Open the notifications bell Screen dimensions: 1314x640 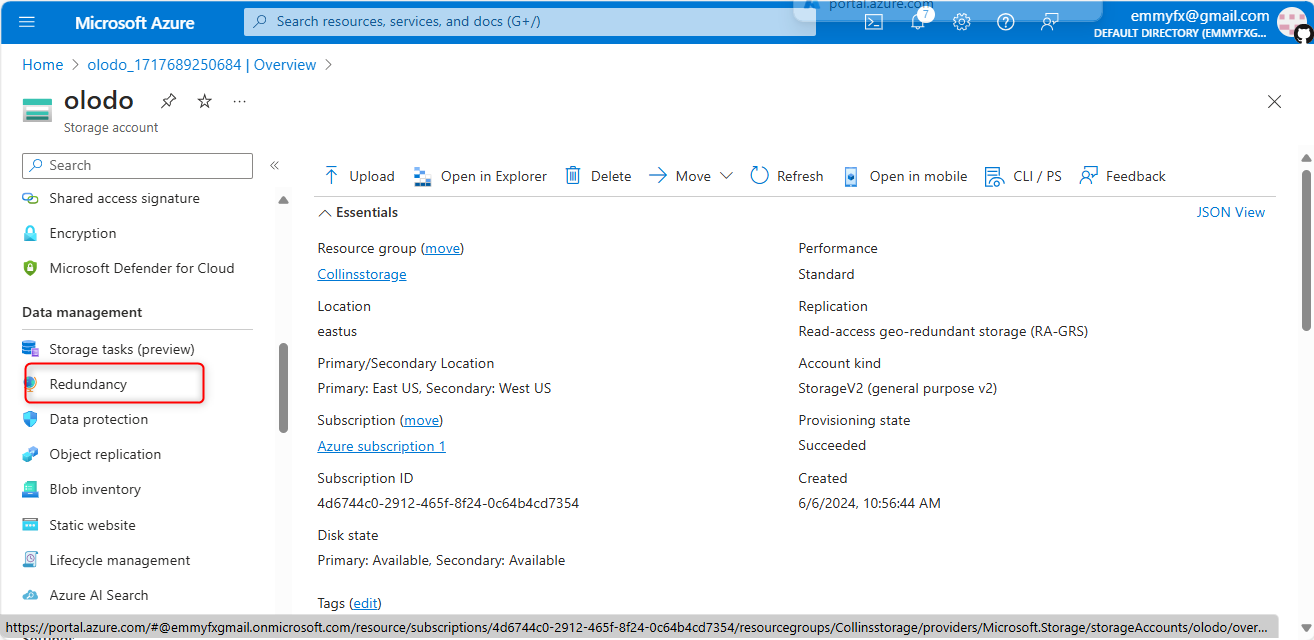click(x=918, y=22)
